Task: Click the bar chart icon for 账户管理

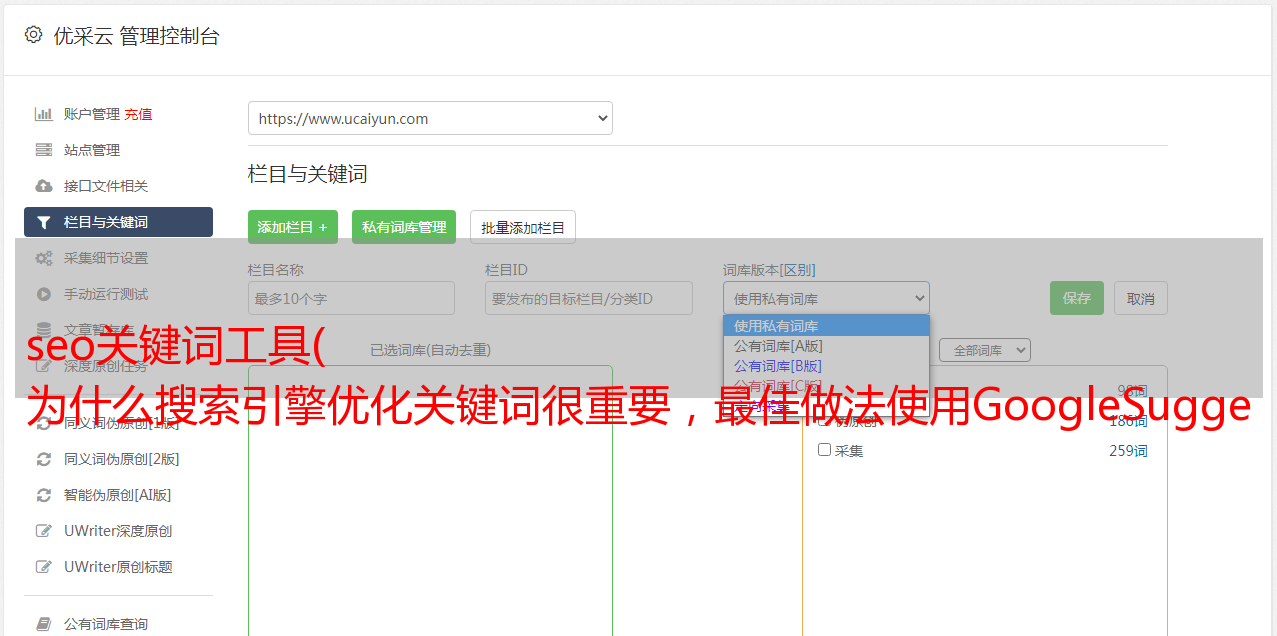Action: (x=44, y=114)
